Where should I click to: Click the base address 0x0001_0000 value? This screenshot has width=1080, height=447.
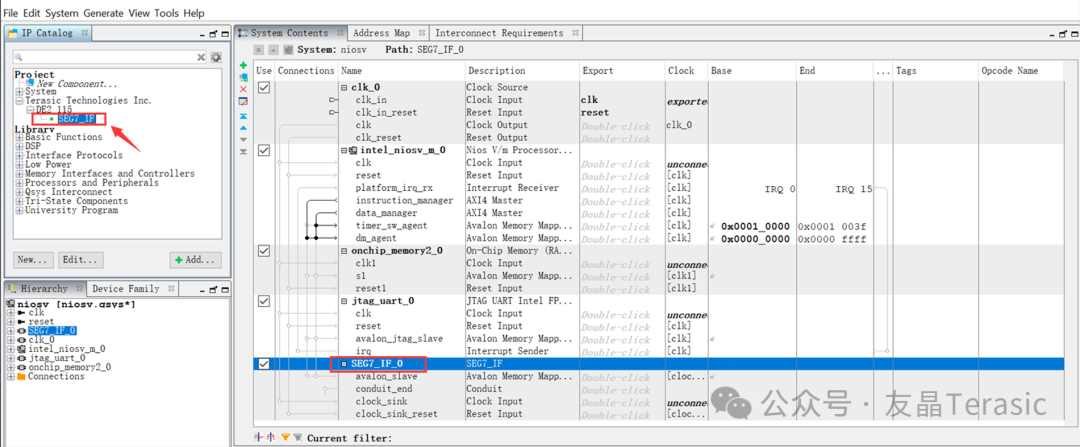coord(754,226)
